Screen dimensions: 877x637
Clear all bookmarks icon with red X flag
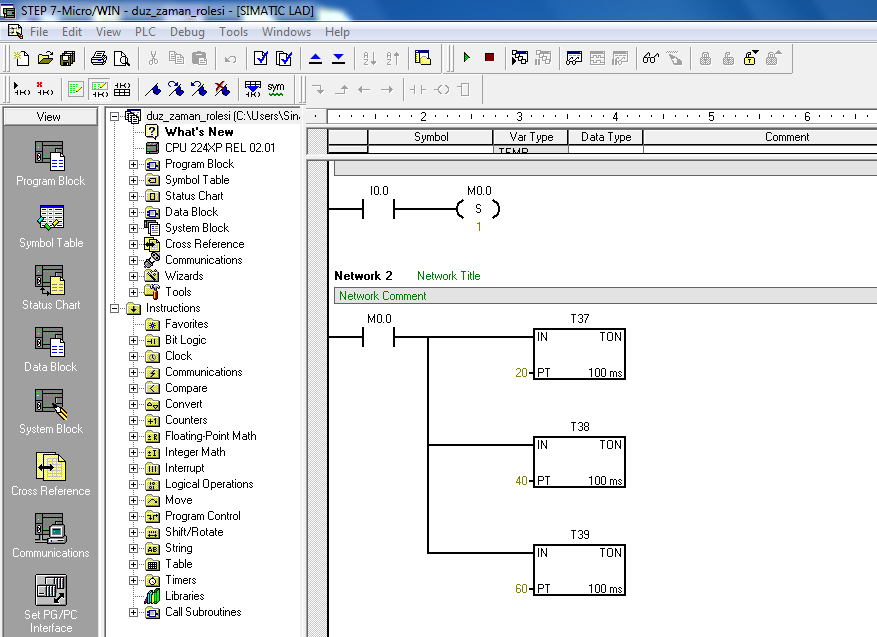(222, 89)
